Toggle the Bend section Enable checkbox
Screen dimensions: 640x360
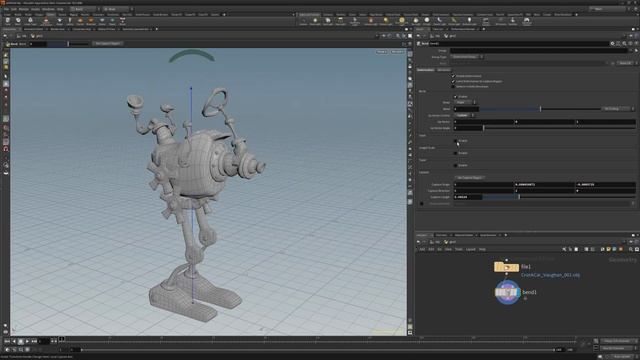(x=456, y=97)
